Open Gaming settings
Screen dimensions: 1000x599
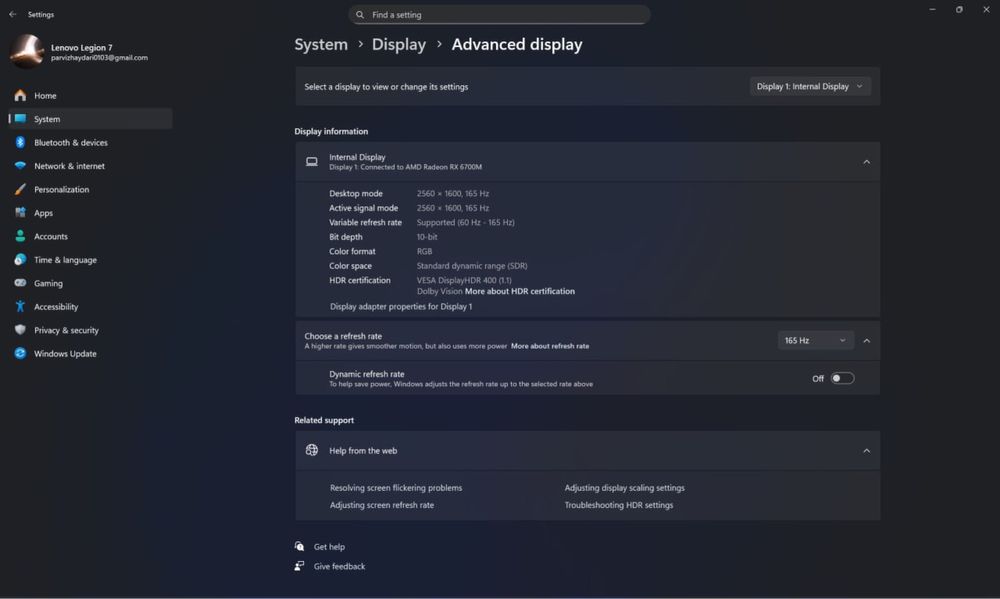tap(91, 283)
